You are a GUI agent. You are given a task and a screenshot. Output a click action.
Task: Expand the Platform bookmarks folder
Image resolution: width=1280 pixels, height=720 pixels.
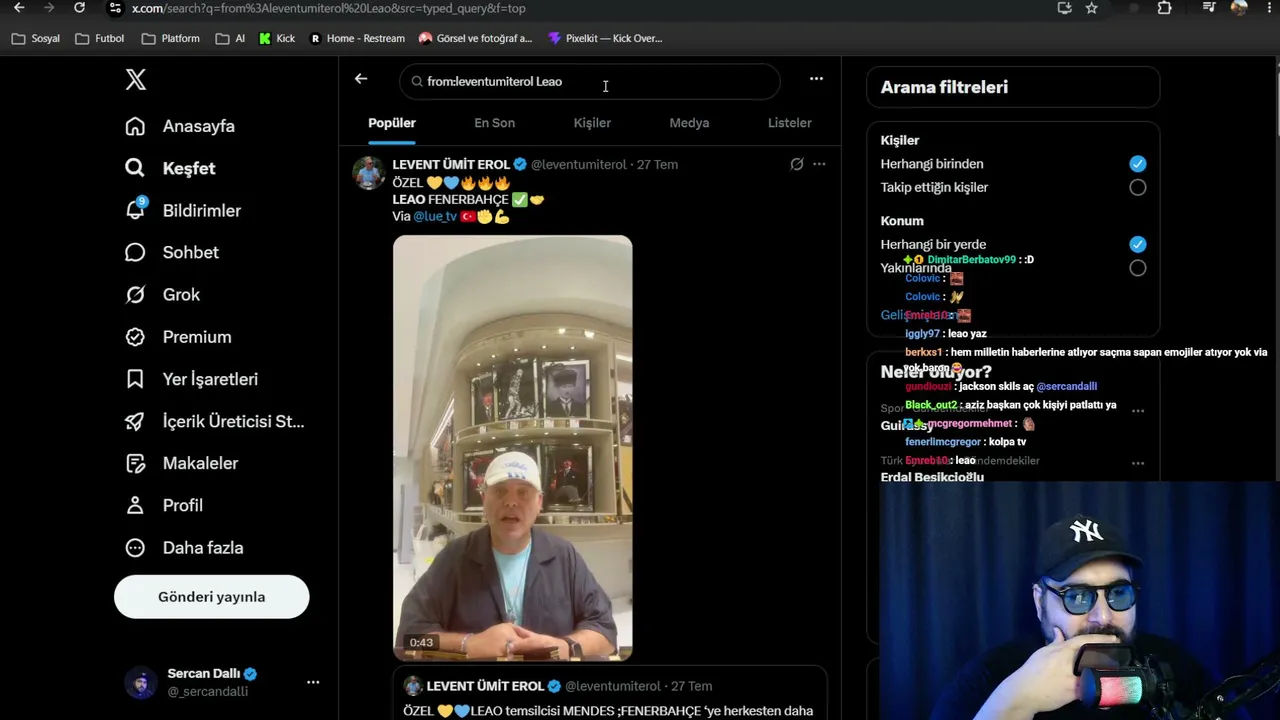coord(171,39)
